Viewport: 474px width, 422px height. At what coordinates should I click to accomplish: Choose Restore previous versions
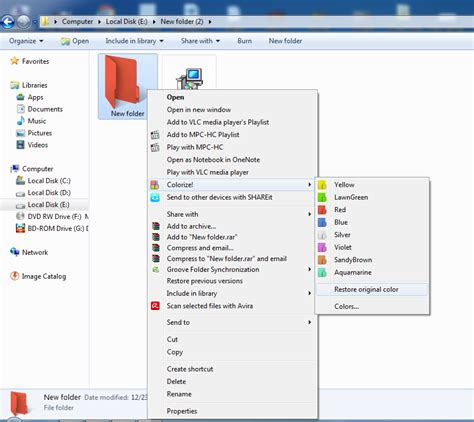pos(205,281)
